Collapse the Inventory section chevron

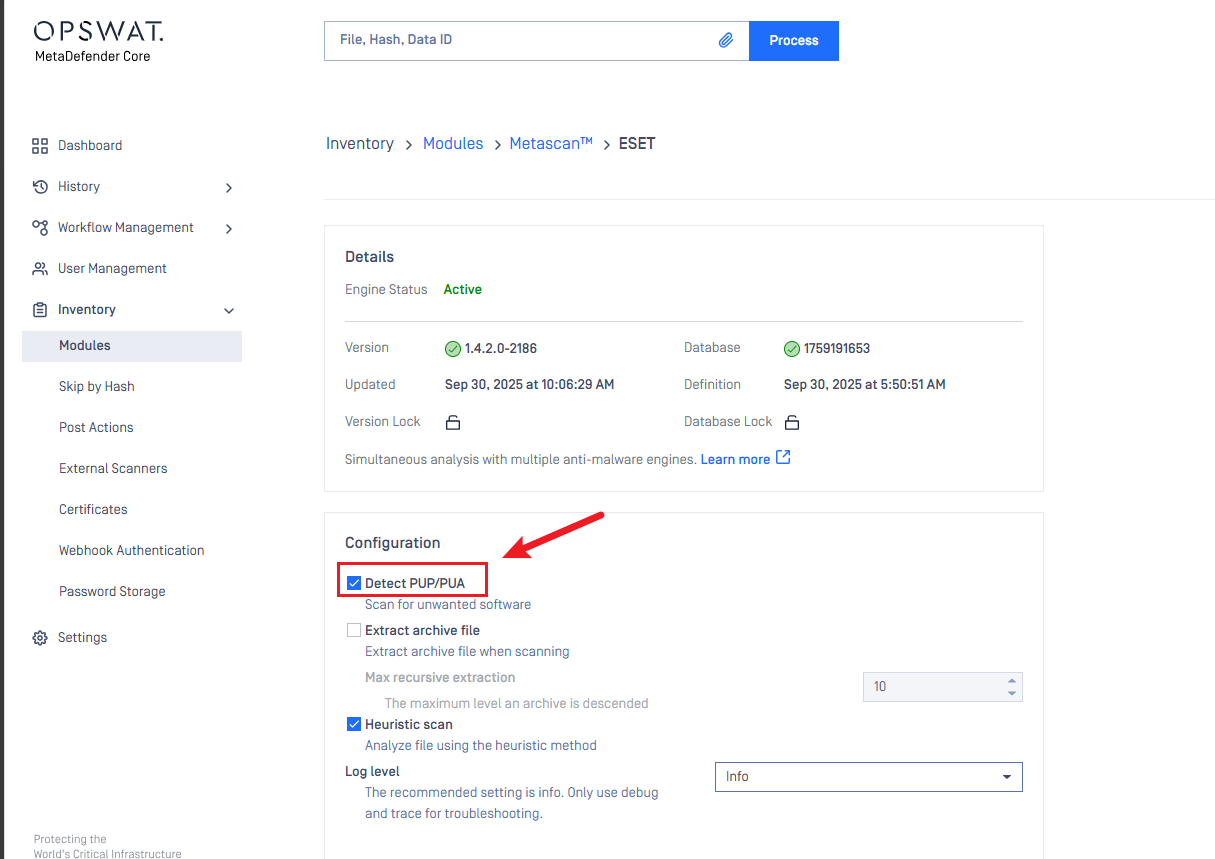pos(229,311)
